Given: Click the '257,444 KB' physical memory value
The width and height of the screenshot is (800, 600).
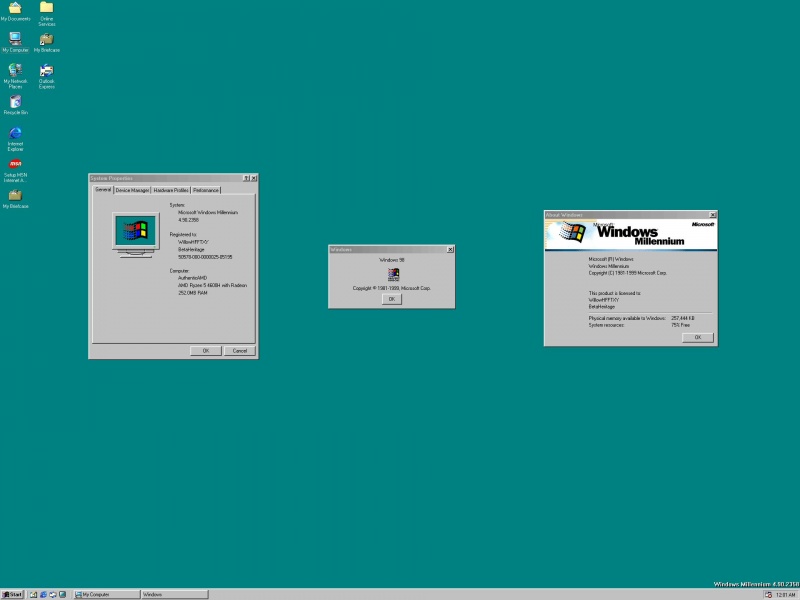Looking at the screenshot, I should (x=683, y=318).
